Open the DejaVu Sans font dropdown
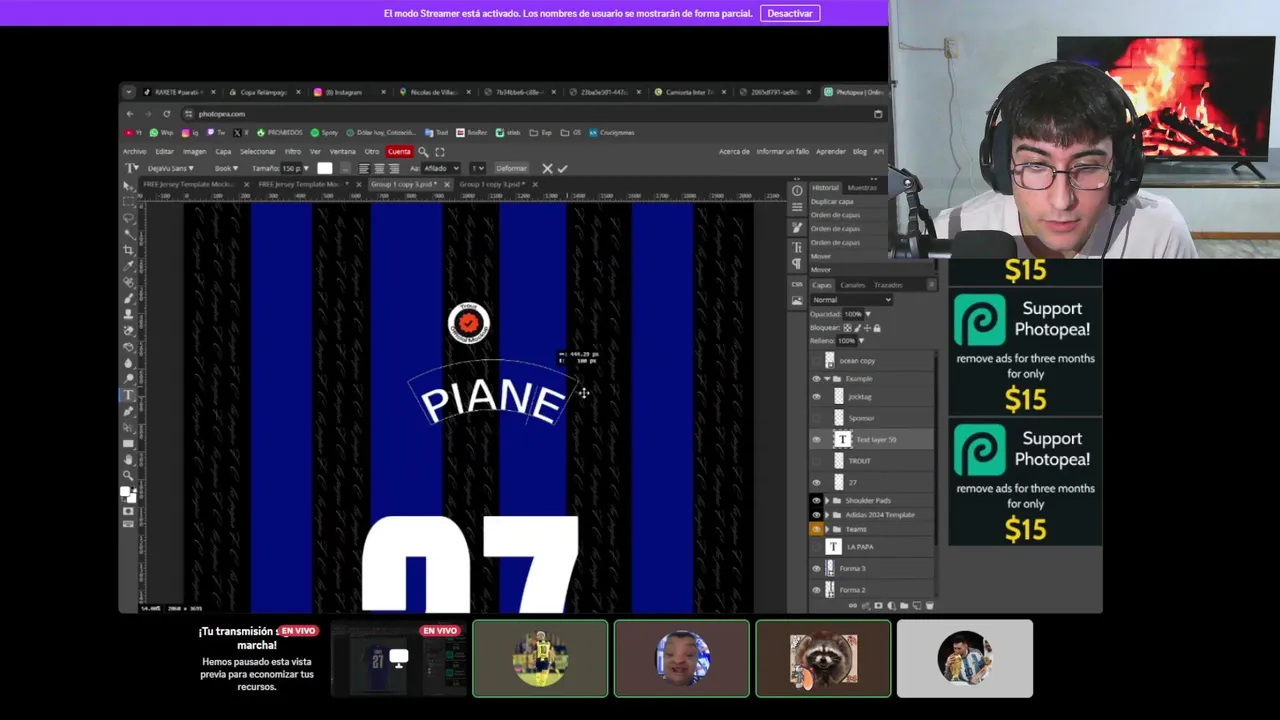1280x720 pixels. 171,168
